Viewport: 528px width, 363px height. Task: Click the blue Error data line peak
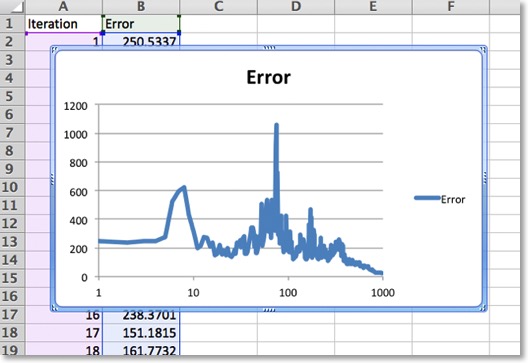(x=276, y=125)
